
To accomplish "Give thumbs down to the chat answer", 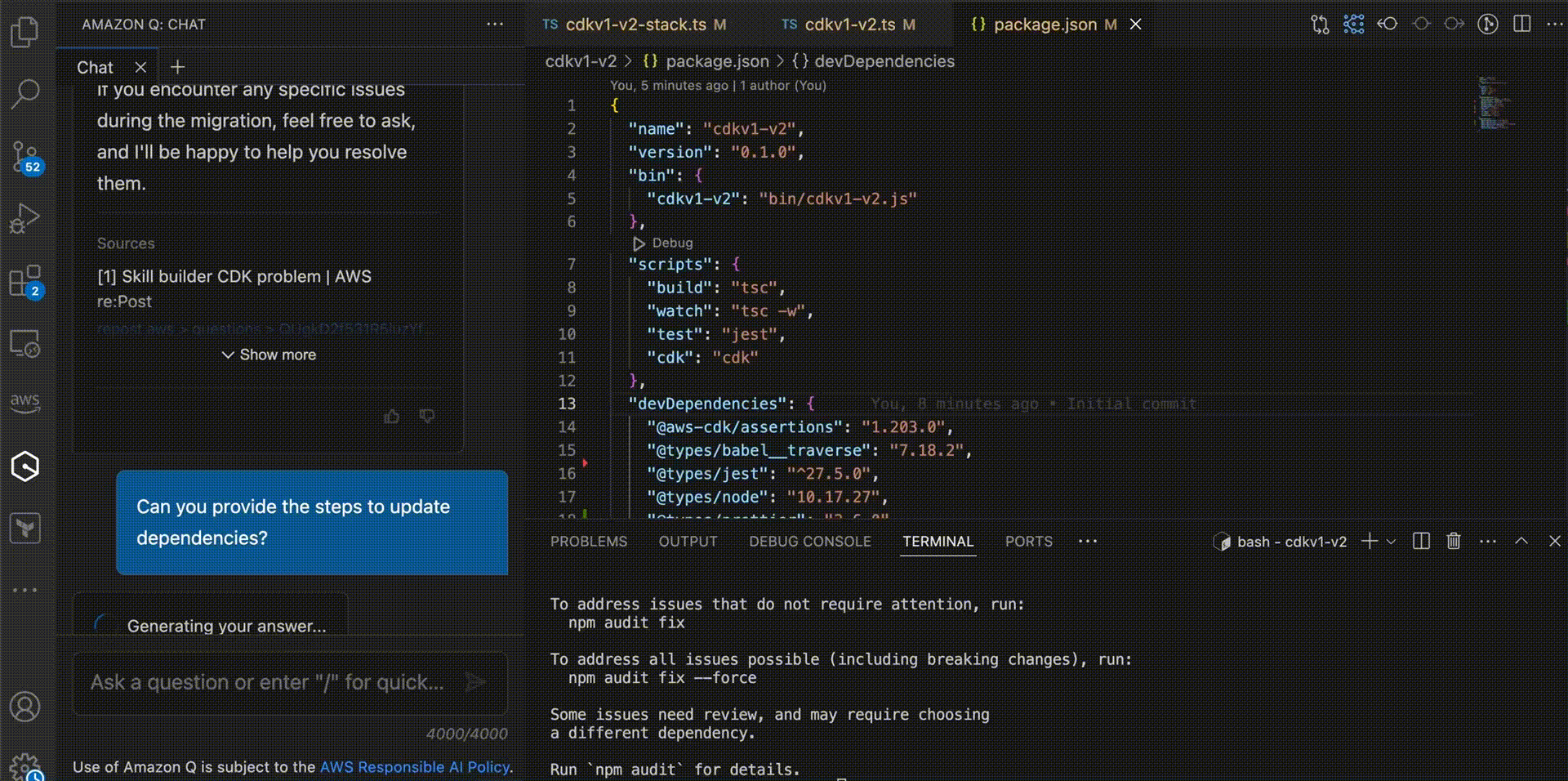I will pyautogui.click(x=427, y=417).
